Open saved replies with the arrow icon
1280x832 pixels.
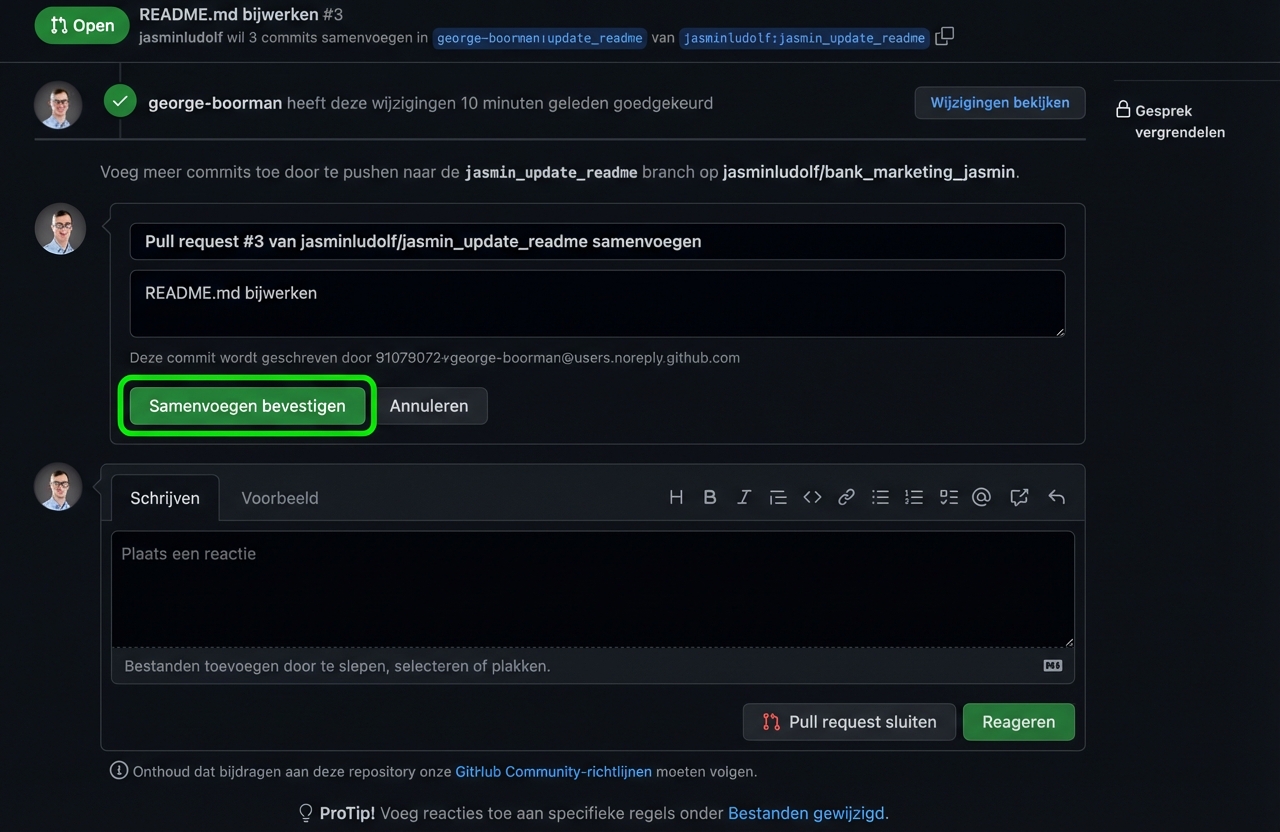coord(1056,497)
